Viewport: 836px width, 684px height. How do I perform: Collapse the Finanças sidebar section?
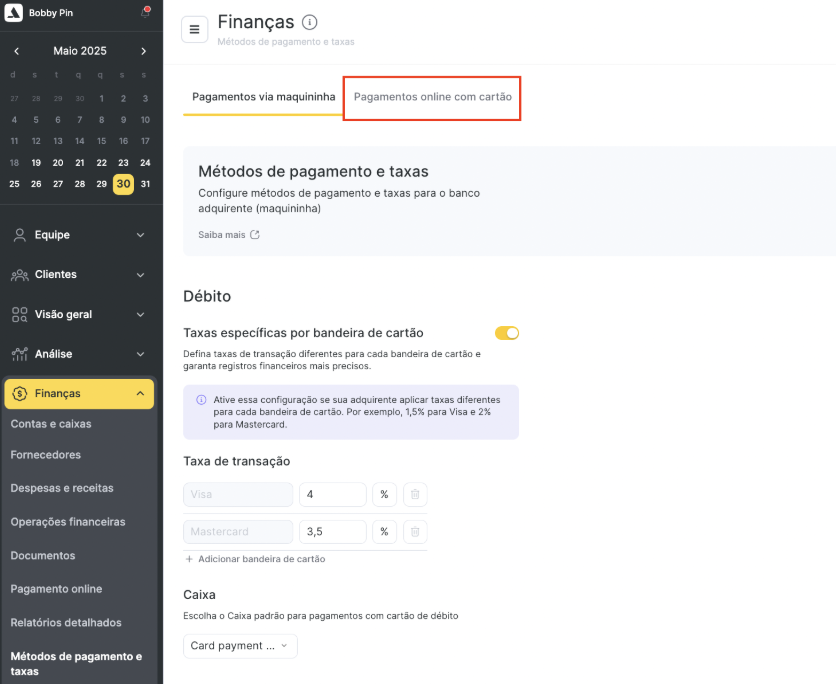coord(79,393)
